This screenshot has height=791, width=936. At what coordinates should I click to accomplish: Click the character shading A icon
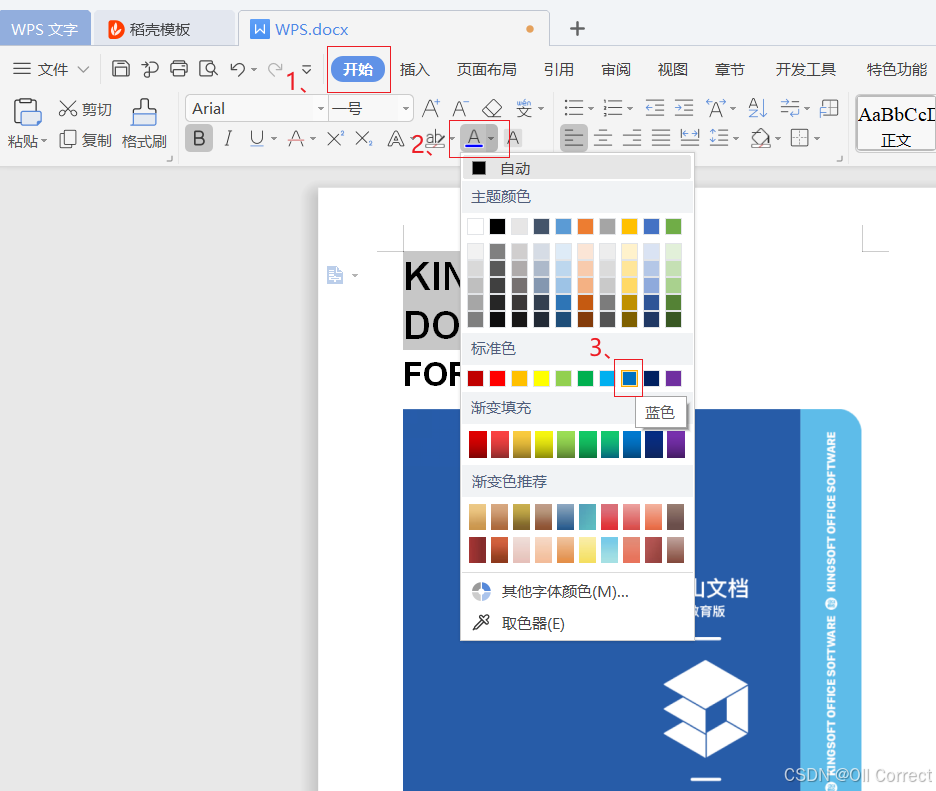coord(513,138)
